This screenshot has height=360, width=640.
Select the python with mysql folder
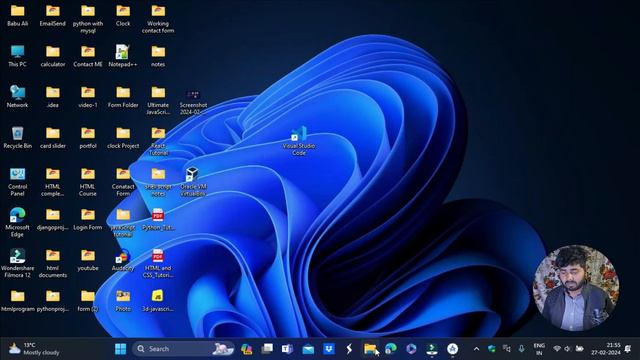[x=87, y=19]
